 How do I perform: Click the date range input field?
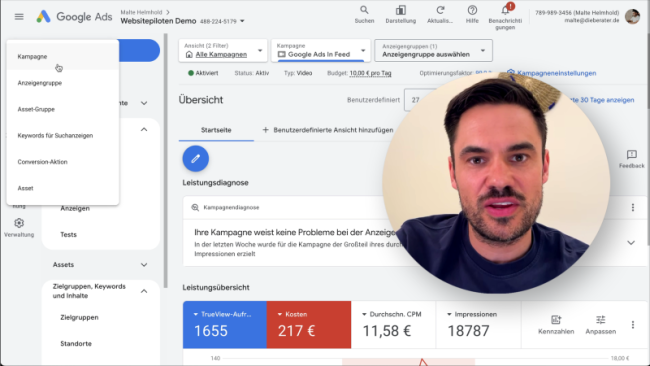coord(420,100)
